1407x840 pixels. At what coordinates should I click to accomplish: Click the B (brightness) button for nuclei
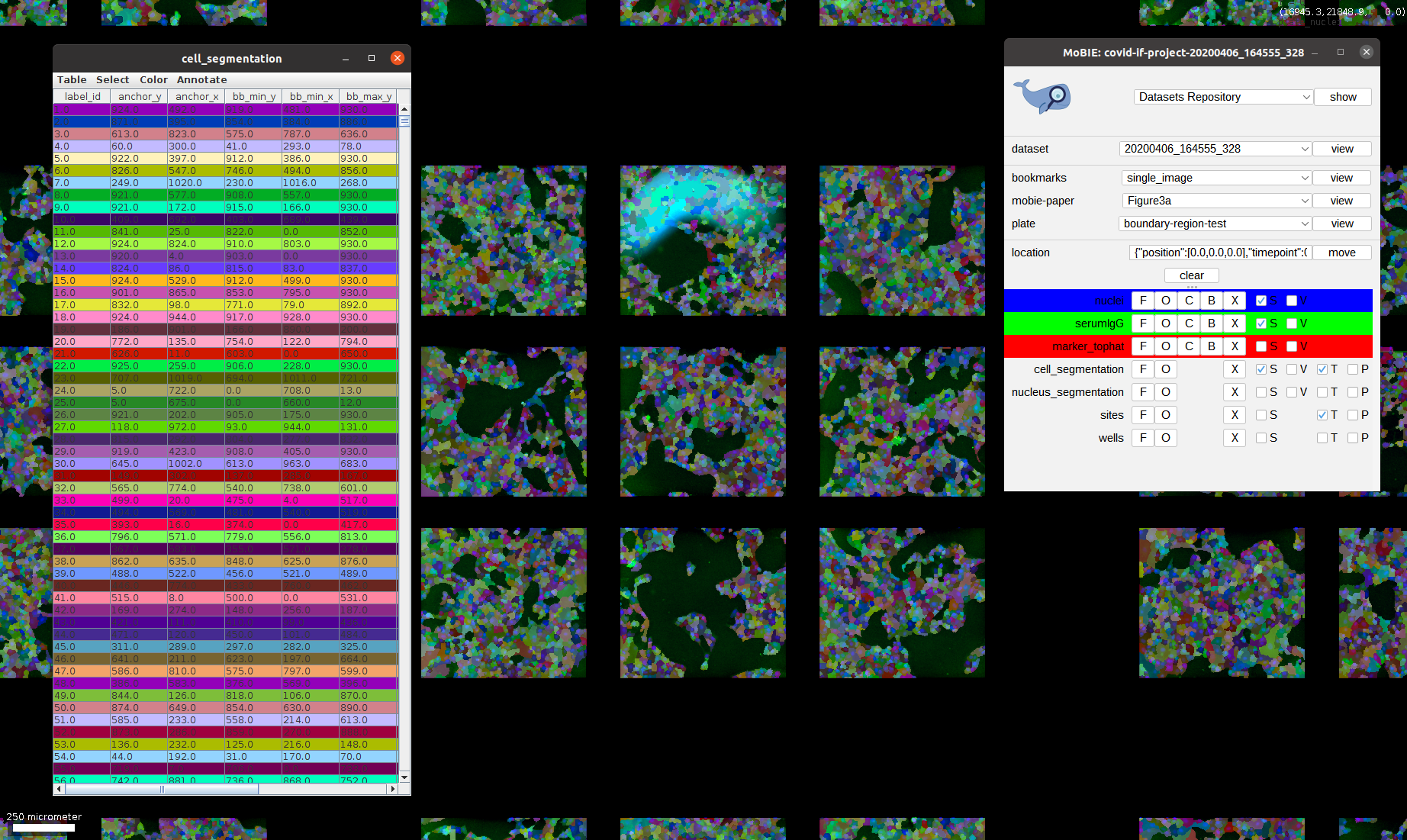1212,301
